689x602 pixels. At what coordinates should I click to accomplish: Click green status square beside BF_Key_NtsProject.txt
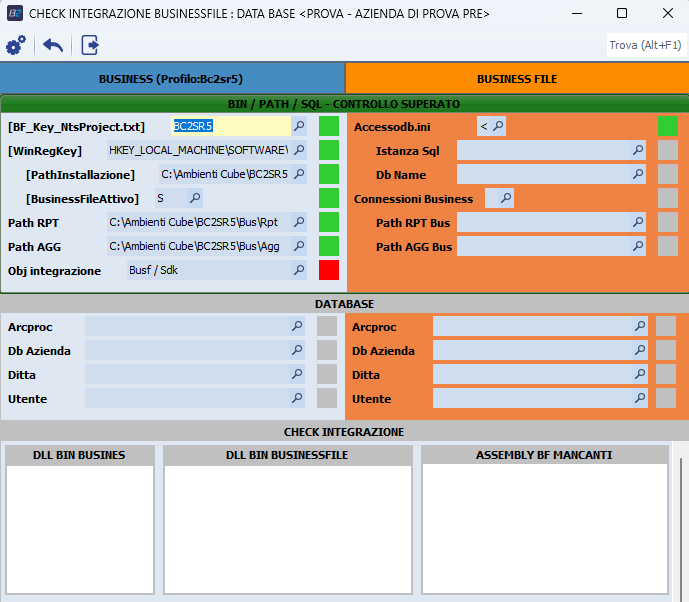329,126
